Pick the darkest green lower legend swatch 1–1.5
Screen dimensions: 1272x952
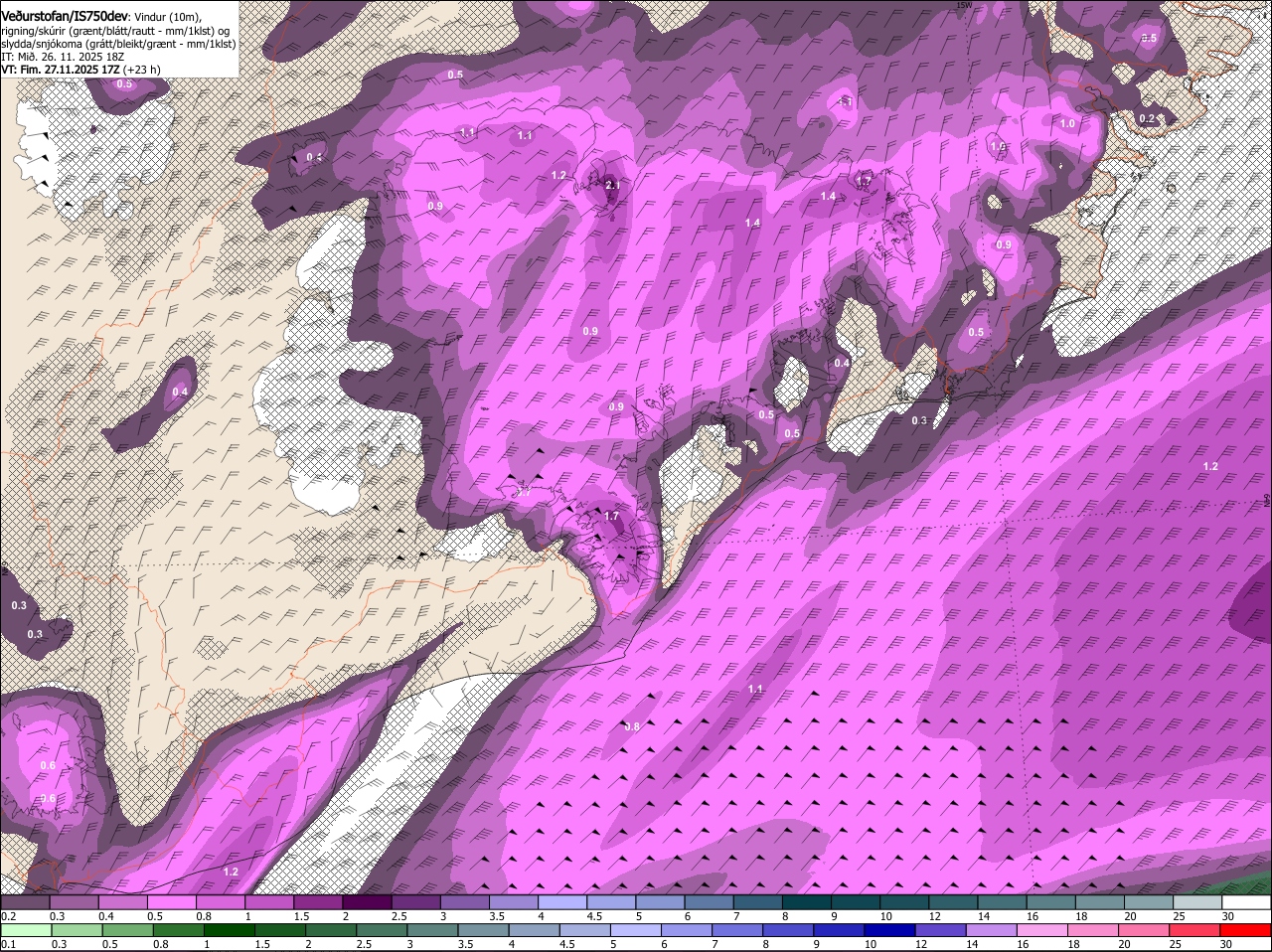(x=230, y=931)
